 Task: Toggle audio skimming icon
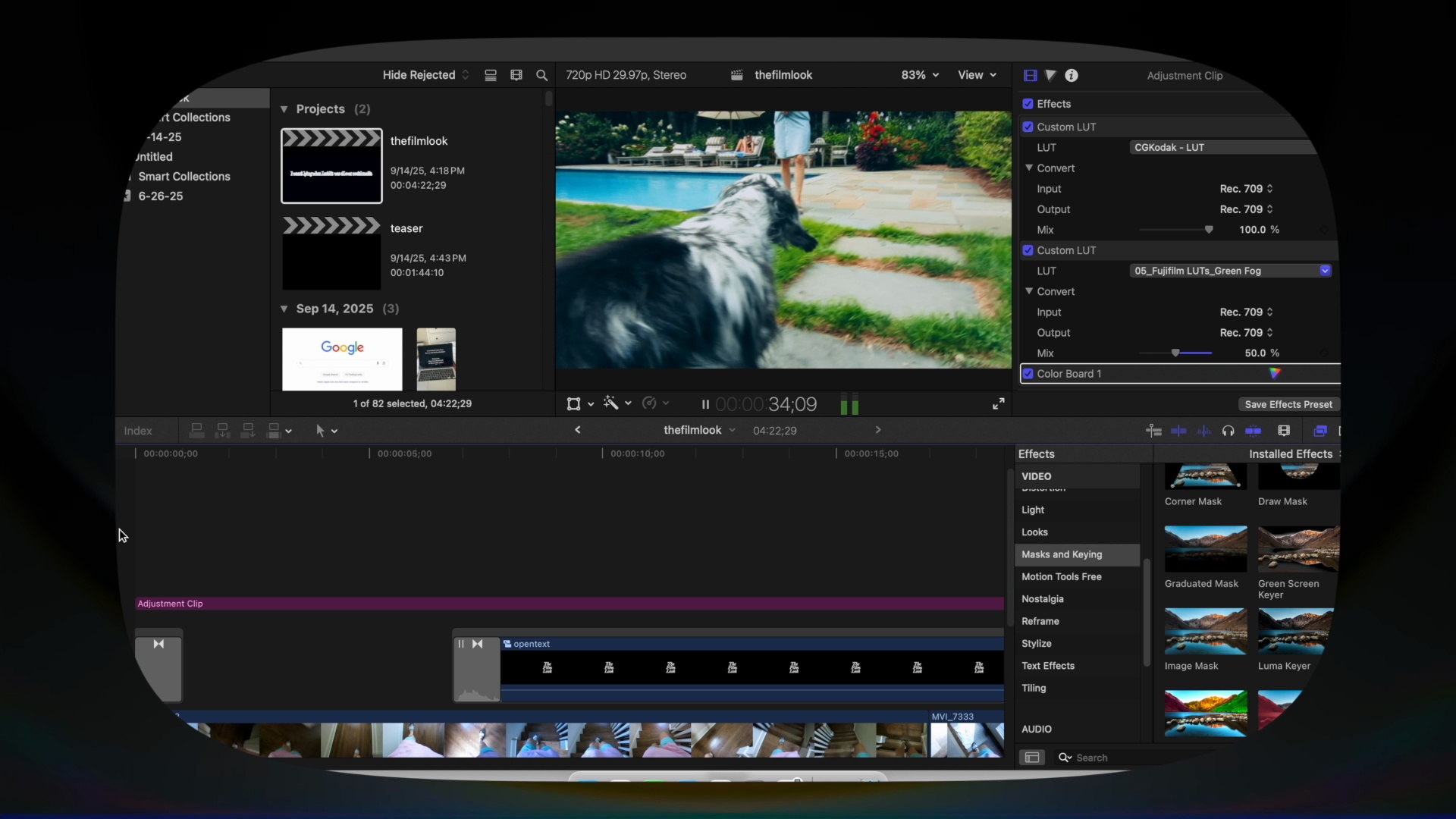click(1203, 431)
